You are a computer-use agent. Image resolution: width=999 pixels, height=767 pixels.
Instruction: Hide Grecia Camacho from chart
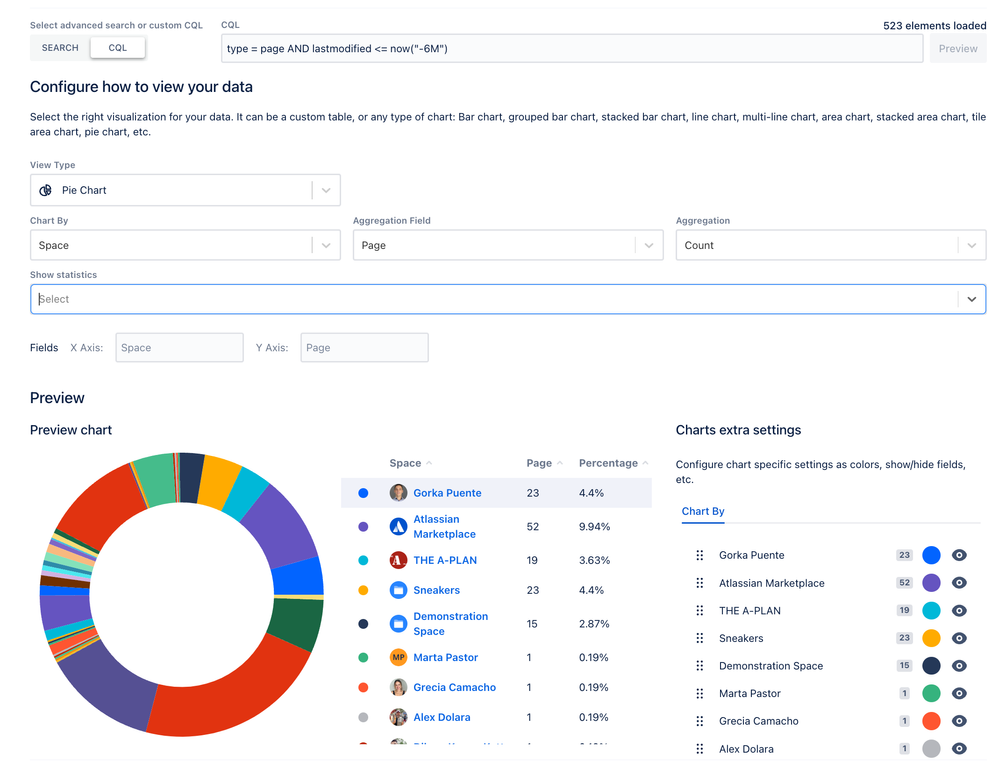(x=959, y=720)
